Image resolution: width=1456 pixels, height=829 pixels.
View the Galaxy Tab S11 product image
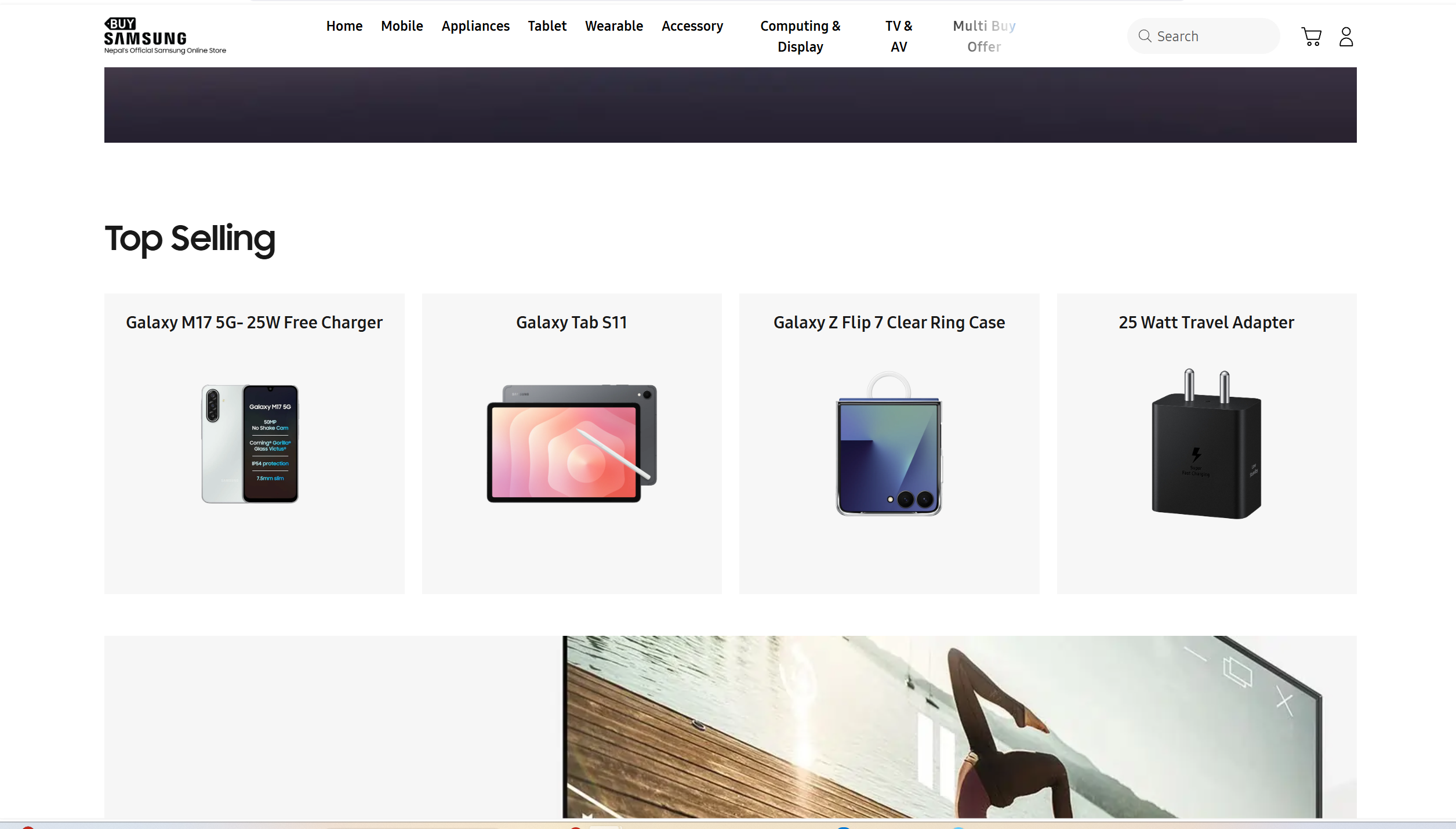pyautogui.click(x=571, y=444)
